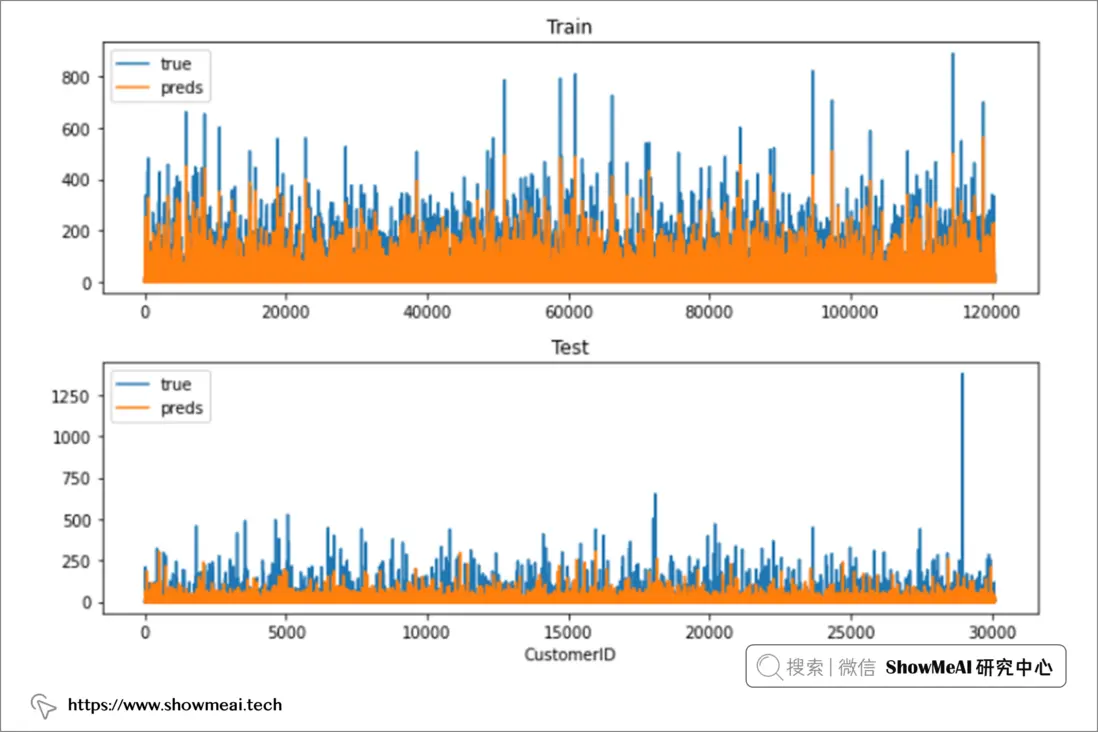Click the 40000 x-axis tick in Train
This screenshot has width=1098, height=732.
[x=427, y=312]
